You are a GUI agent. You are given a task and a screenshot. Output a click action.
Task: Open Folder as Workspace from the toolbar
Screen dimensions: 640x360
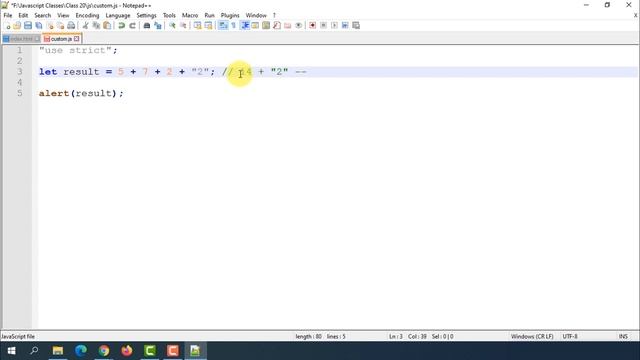point(288,26)
